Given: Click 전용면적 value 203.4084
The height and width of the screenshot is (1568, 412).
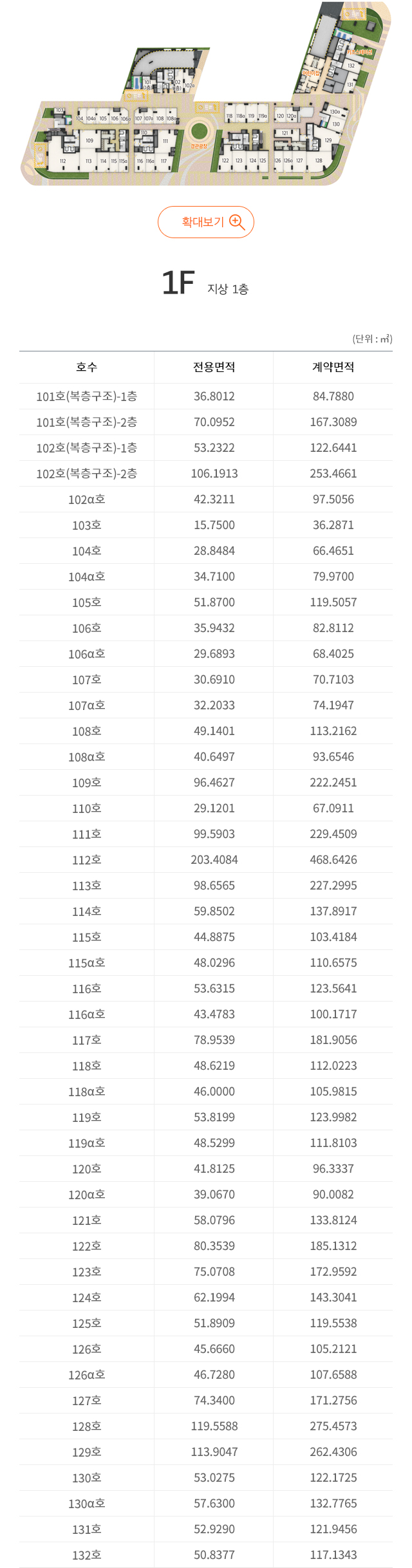Looking at the screenshot, I should tap(214, 860).
